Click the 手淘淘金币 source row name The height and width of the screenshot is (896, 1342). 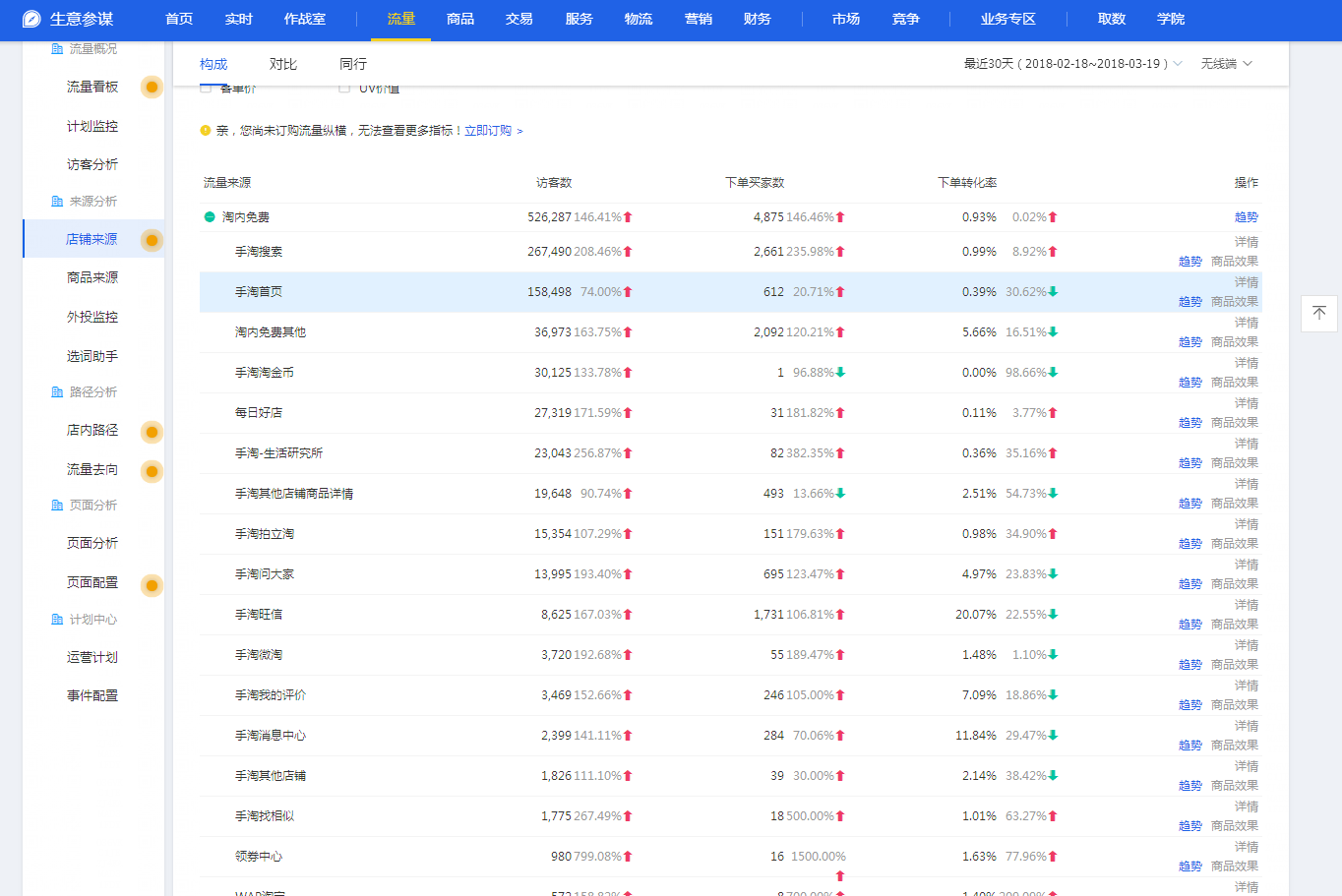pyautogui.click(x=265, y=372)
